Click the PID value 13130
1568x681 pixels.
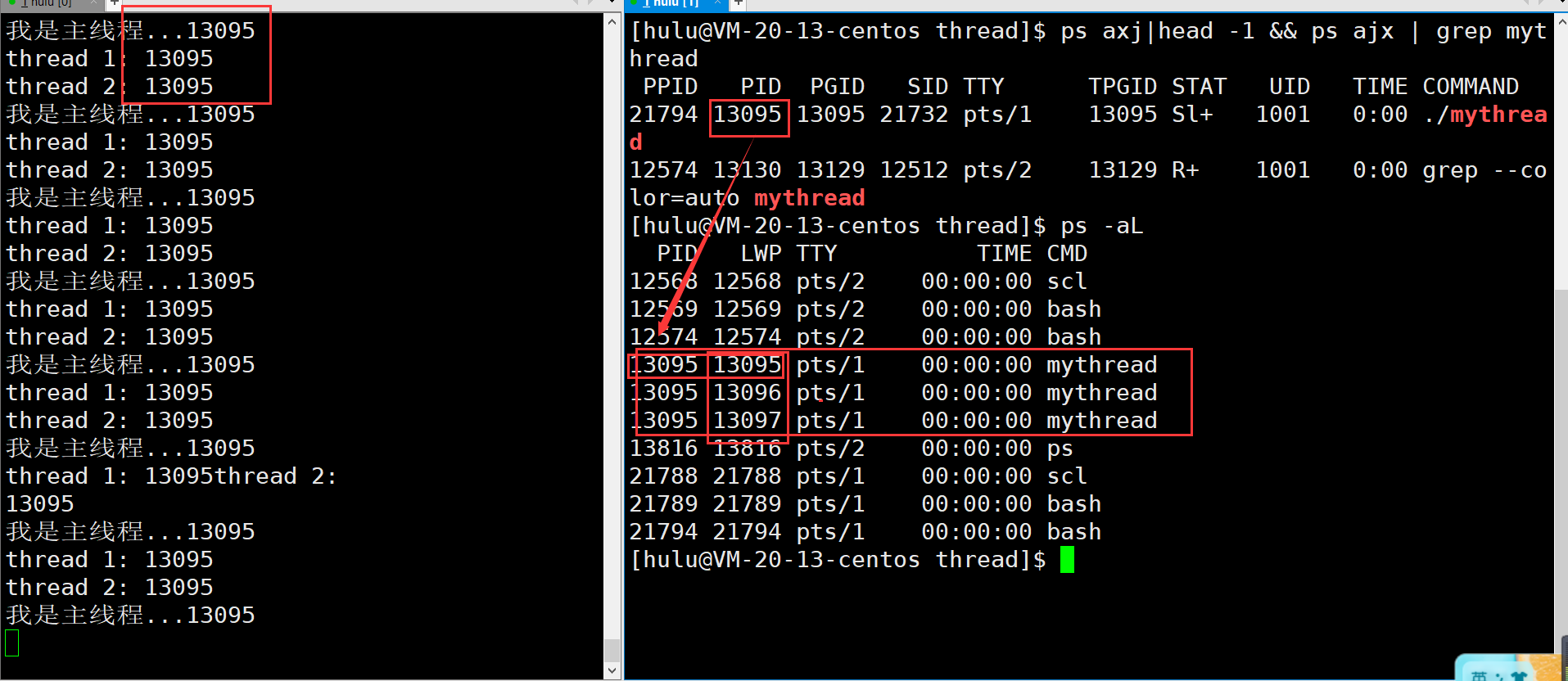(x=747, y=170)
